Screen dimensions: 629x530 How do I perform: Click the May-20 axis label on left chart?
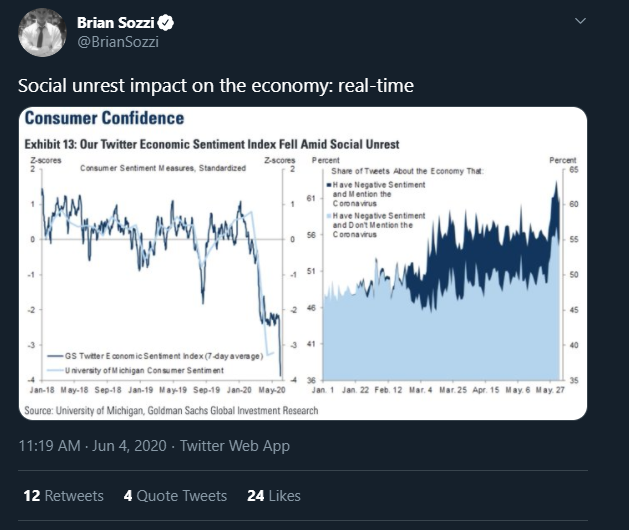click(272, 390)
